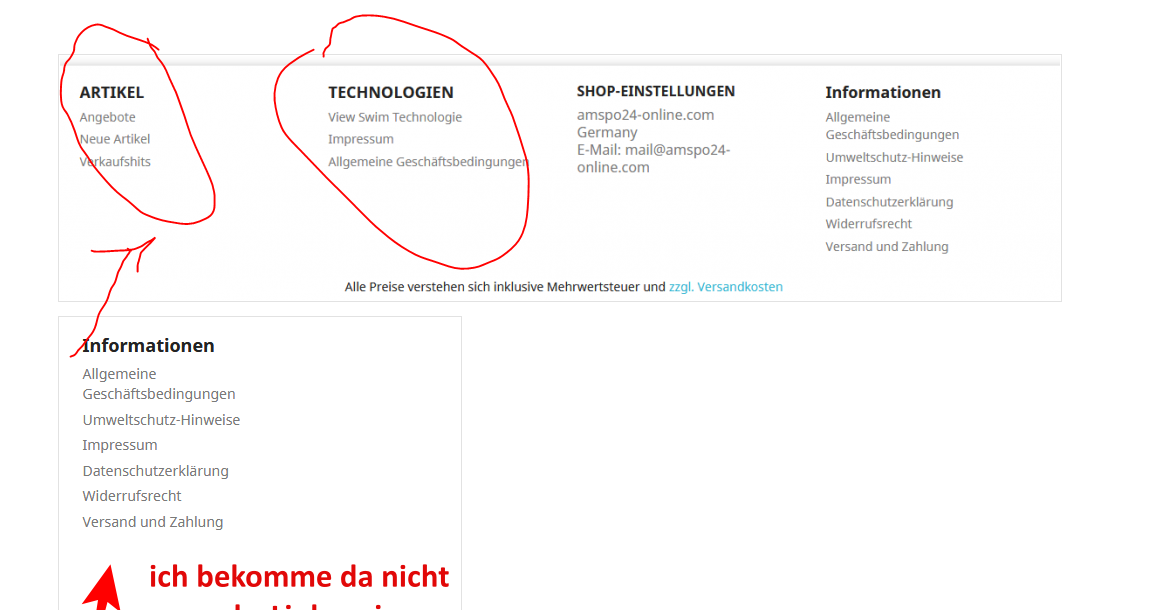Open Allgemeine Geschäftsbedingungen in lower Informationen box

point(159,383)
